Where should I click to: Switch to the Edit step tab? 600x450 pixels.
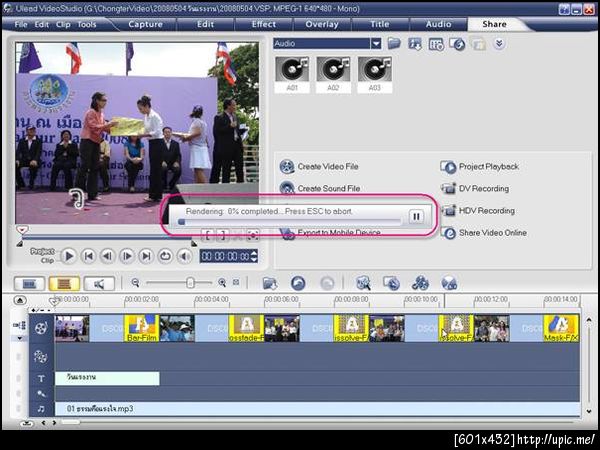[x=205, y=24]
